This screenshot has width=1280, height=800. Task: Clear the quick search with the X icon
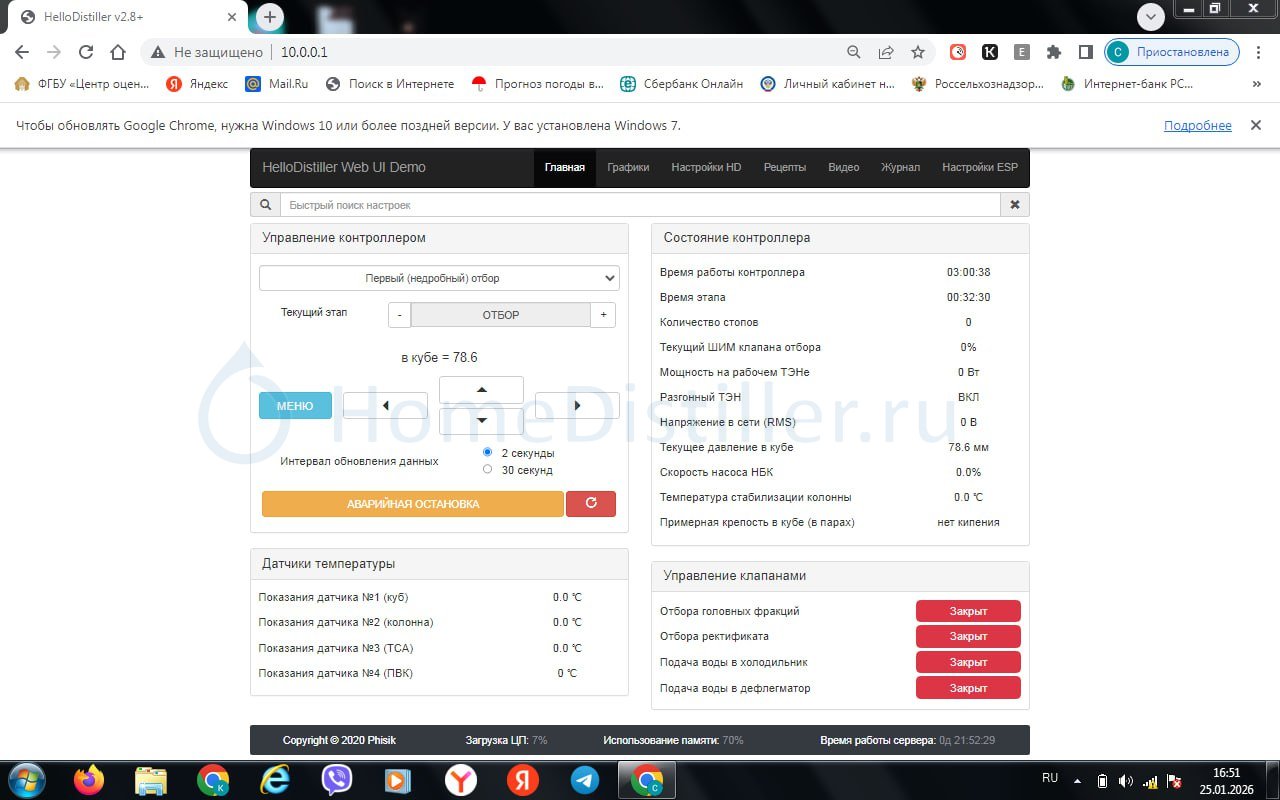pos(1014,205)
